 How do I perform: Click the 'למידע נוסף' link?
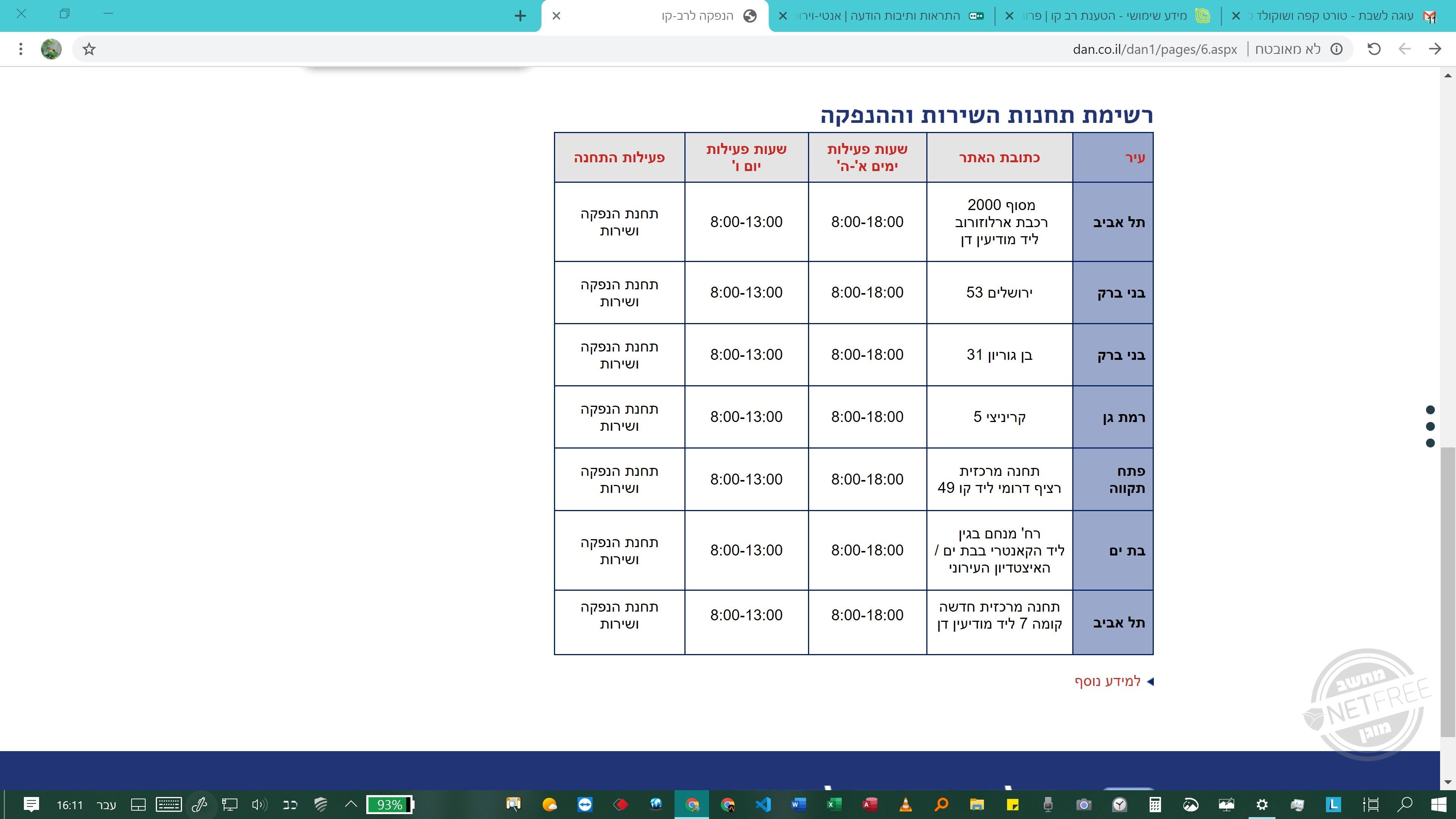pos(1107,681)
